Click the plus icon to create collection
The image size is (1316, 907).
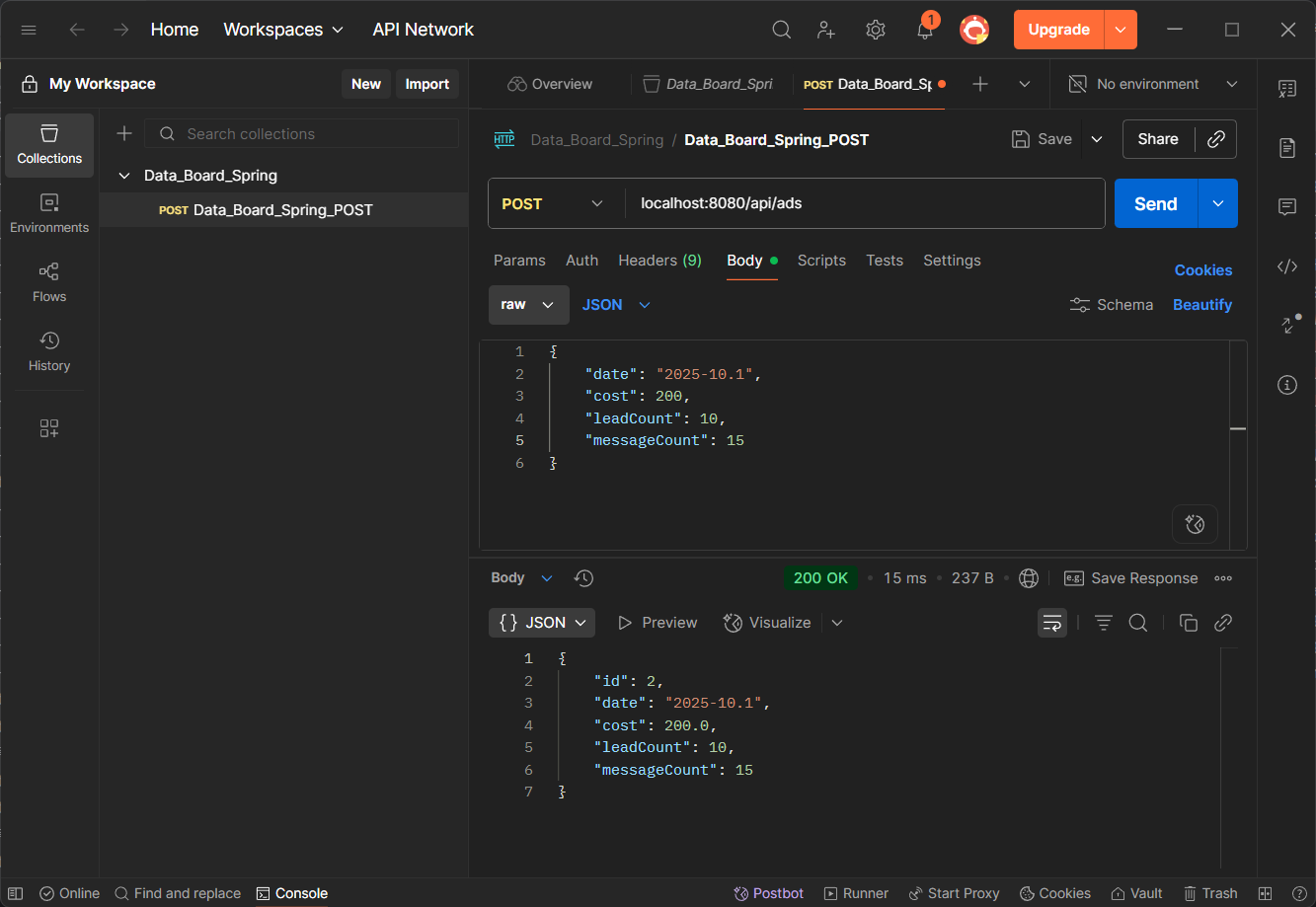coord(124,133)
